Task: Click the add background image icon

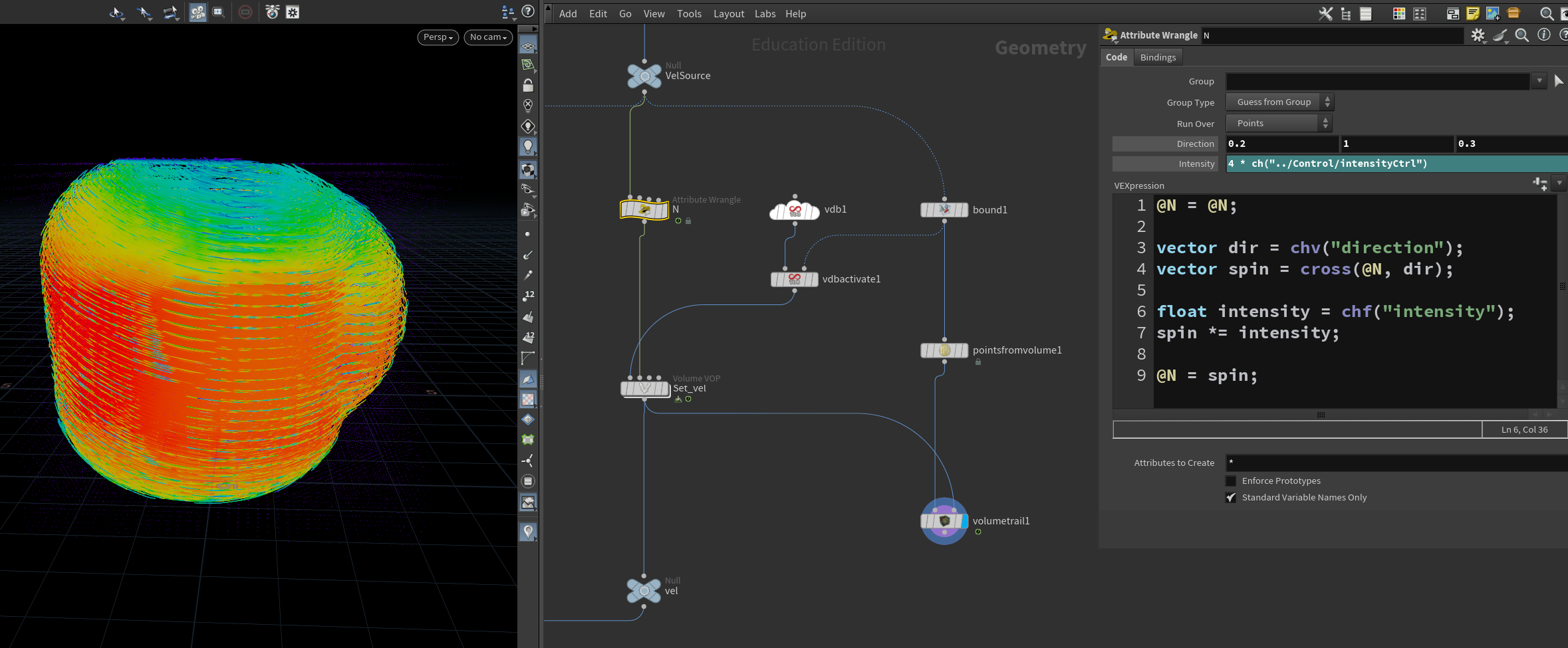Action: pos(1493,13)
